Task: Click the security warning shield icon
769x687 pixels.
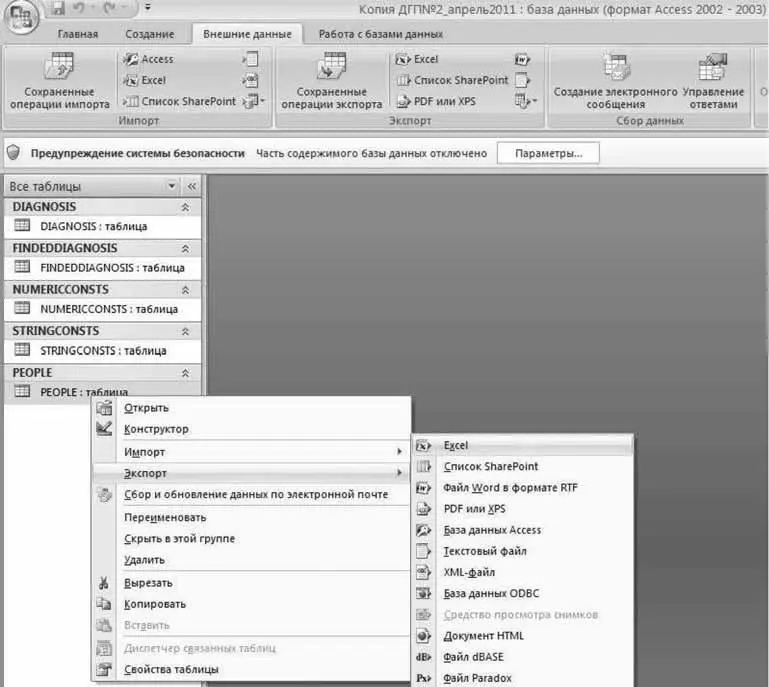Action: click(14, 153)
